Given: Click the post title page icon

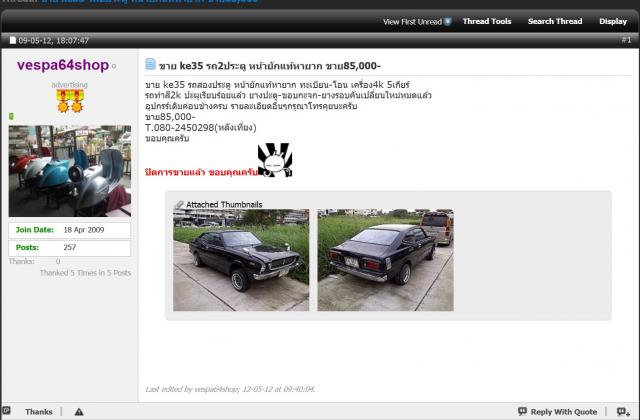Looking at the screenshot, I should (151, 65).
